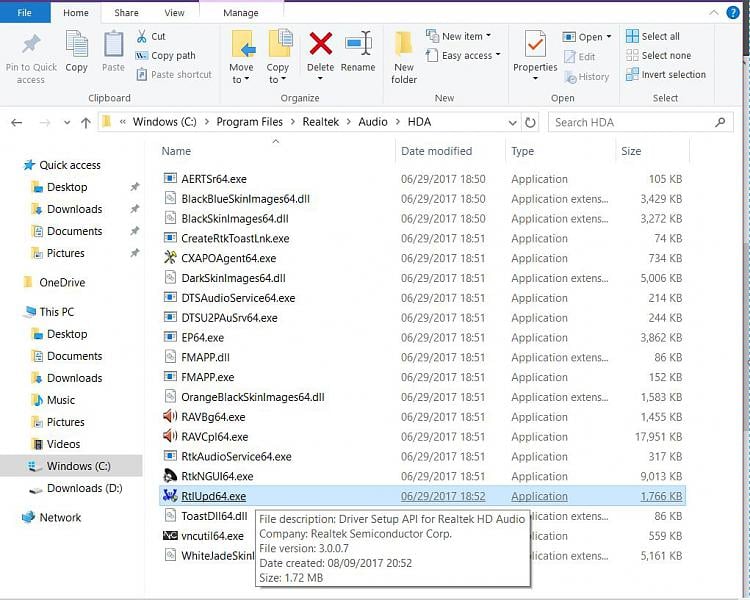This screenshot has width=750, height=600.
Task: Sort by Date modified column header
Action: pyautogui.click(x=436, y=151)
